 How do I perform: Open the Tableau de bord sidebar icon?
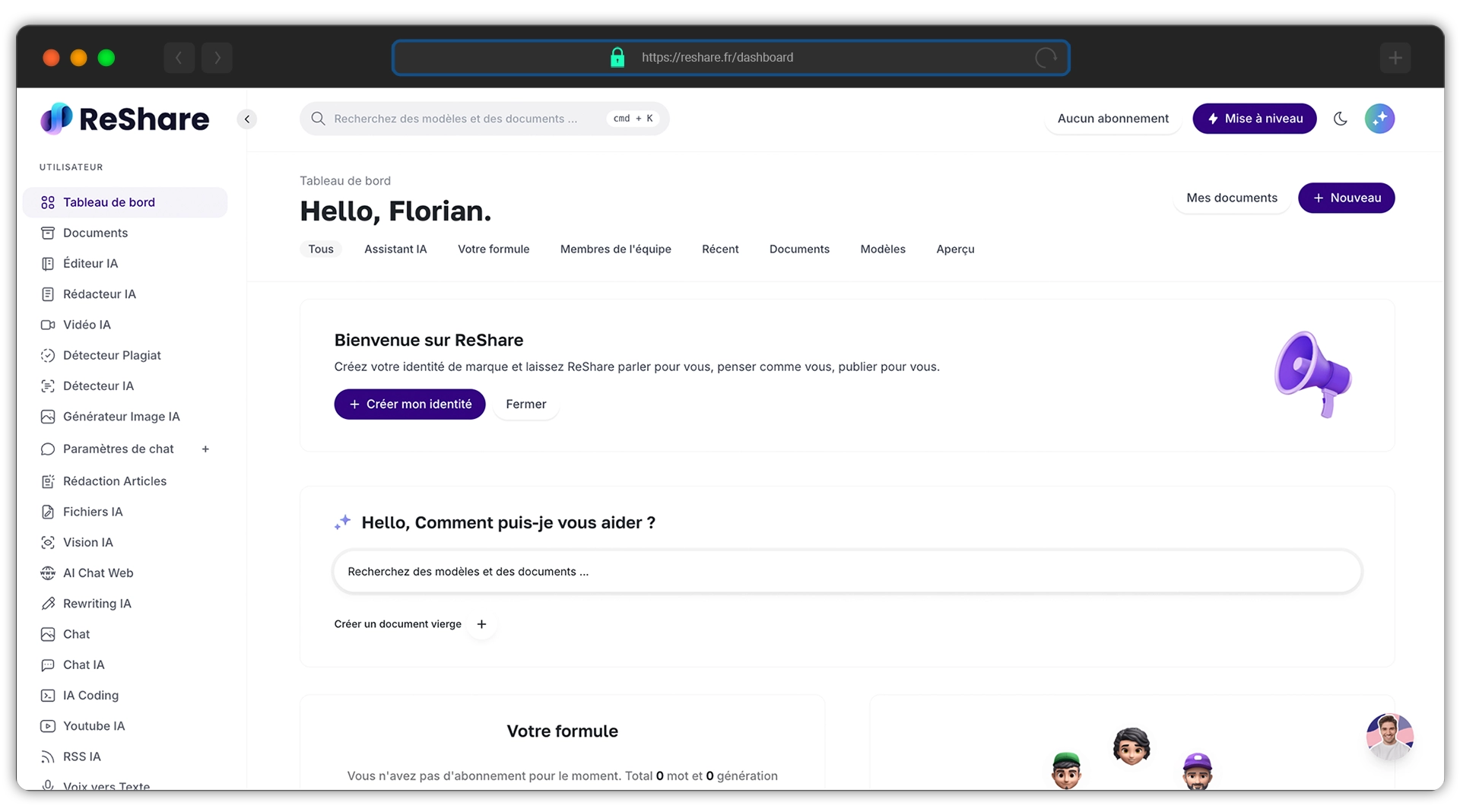(x=48, y=202)
